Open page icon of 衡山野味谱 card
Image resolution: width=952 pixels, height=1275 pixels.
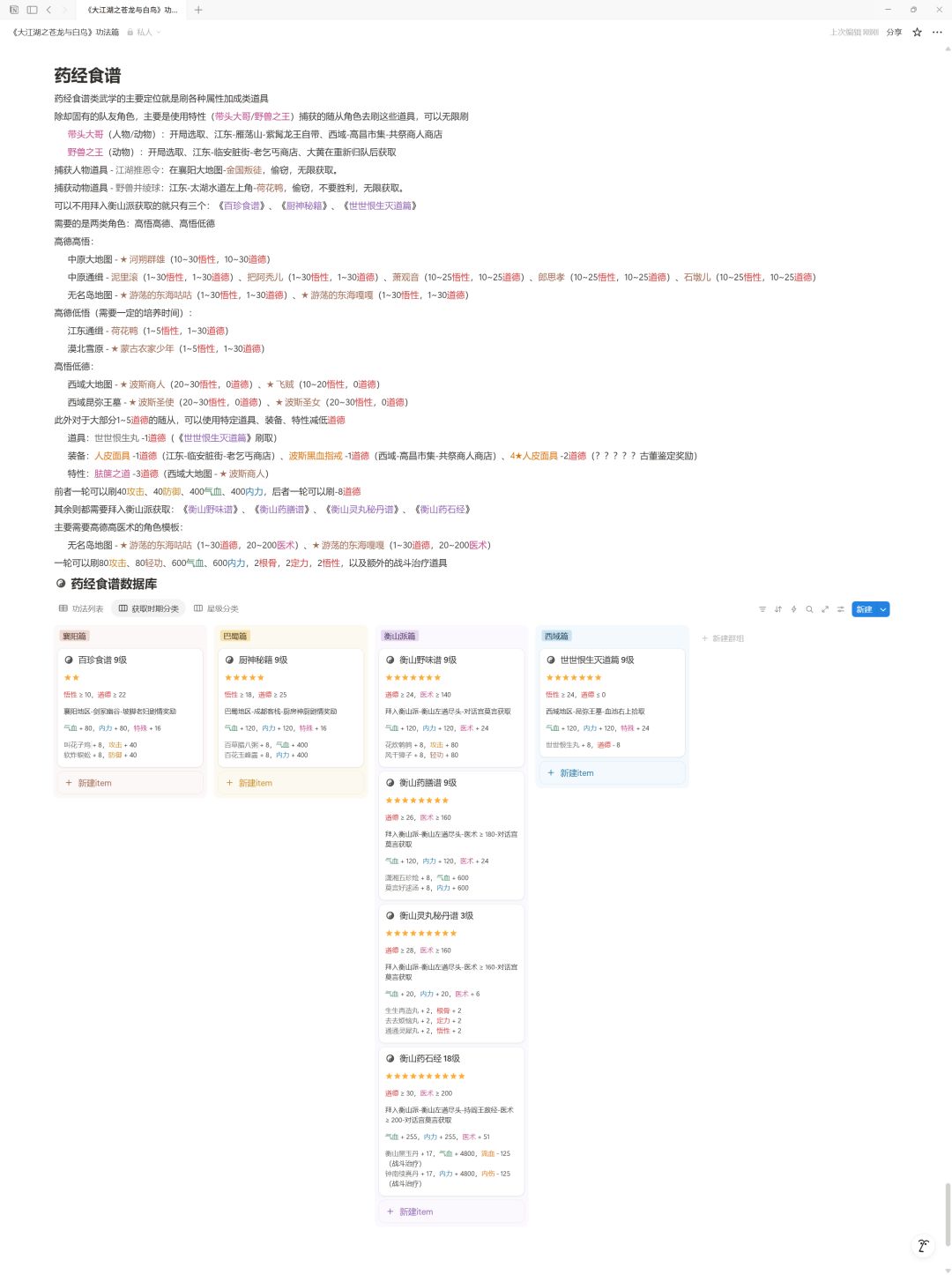coord(390,660)
